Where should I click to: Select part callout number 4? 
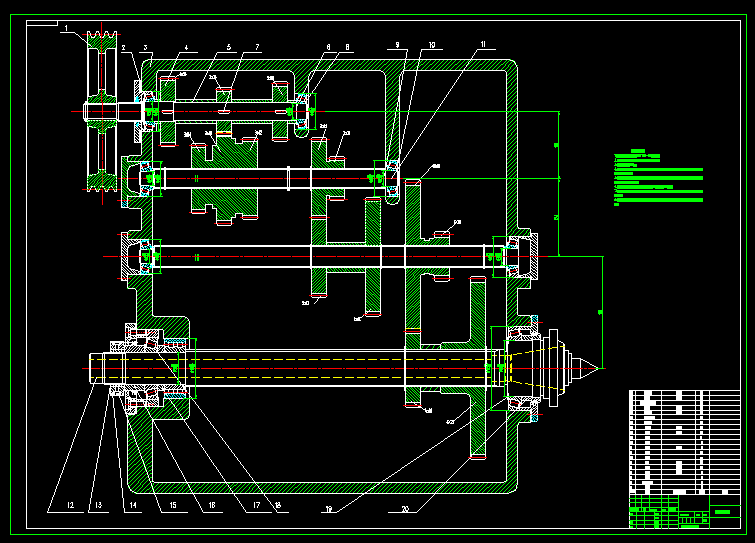[x=186, y=48]
